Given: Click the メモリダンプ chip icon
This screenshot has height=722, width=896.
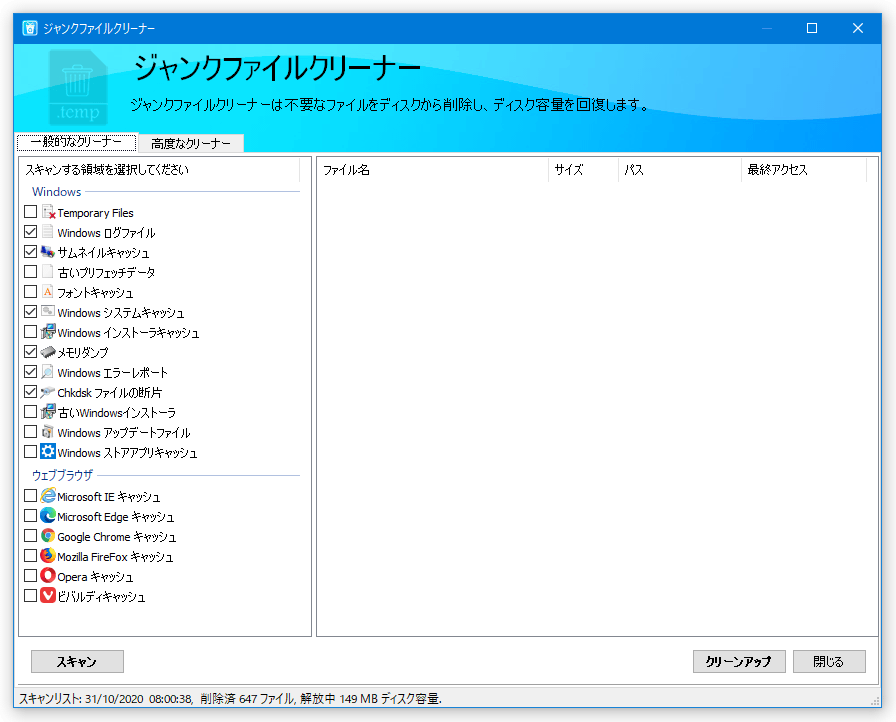Looking at the screenshot, I should 48,352.
